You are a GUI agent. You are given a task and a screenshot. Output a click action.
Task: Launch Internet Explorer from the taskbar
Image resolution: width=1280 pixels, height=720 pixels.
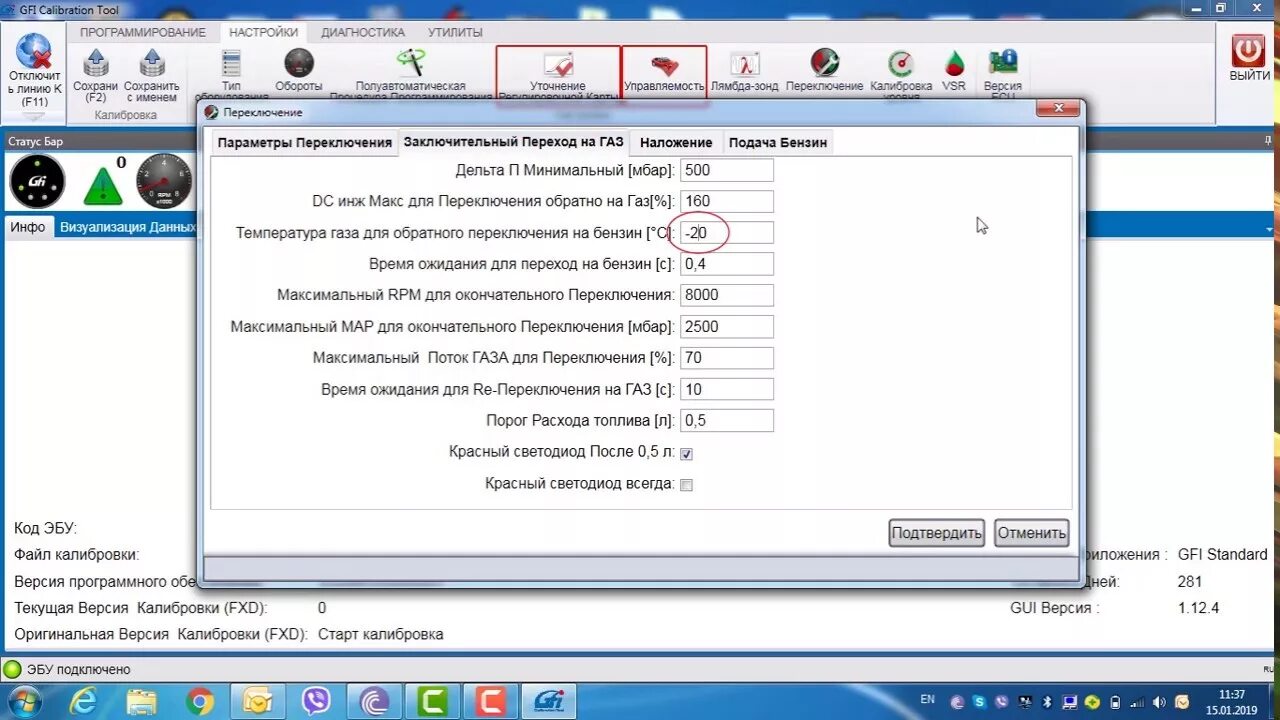[83, 702]
